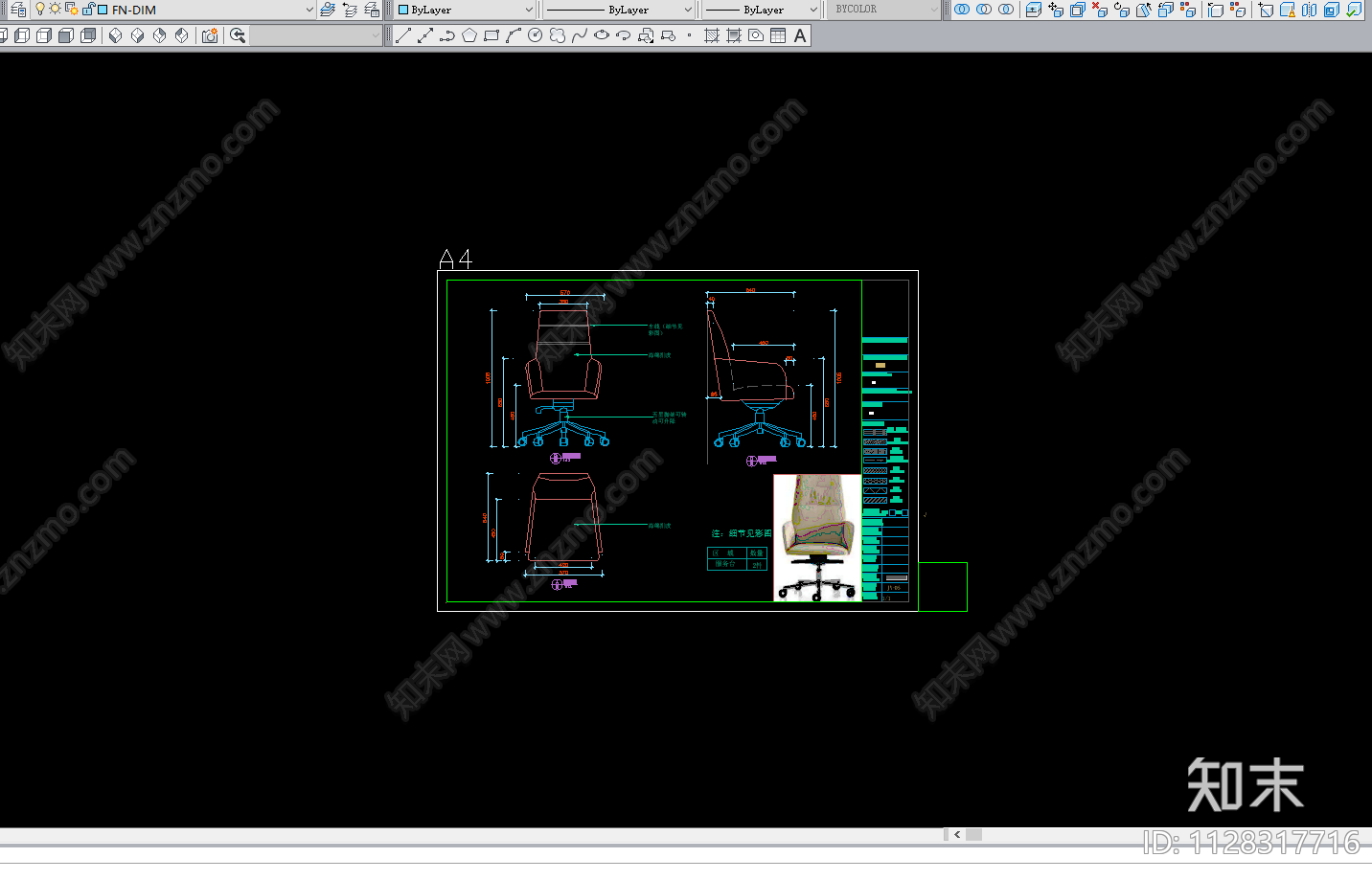
Task: Select the Polyline draw tool
Action: tap(447, 35)
